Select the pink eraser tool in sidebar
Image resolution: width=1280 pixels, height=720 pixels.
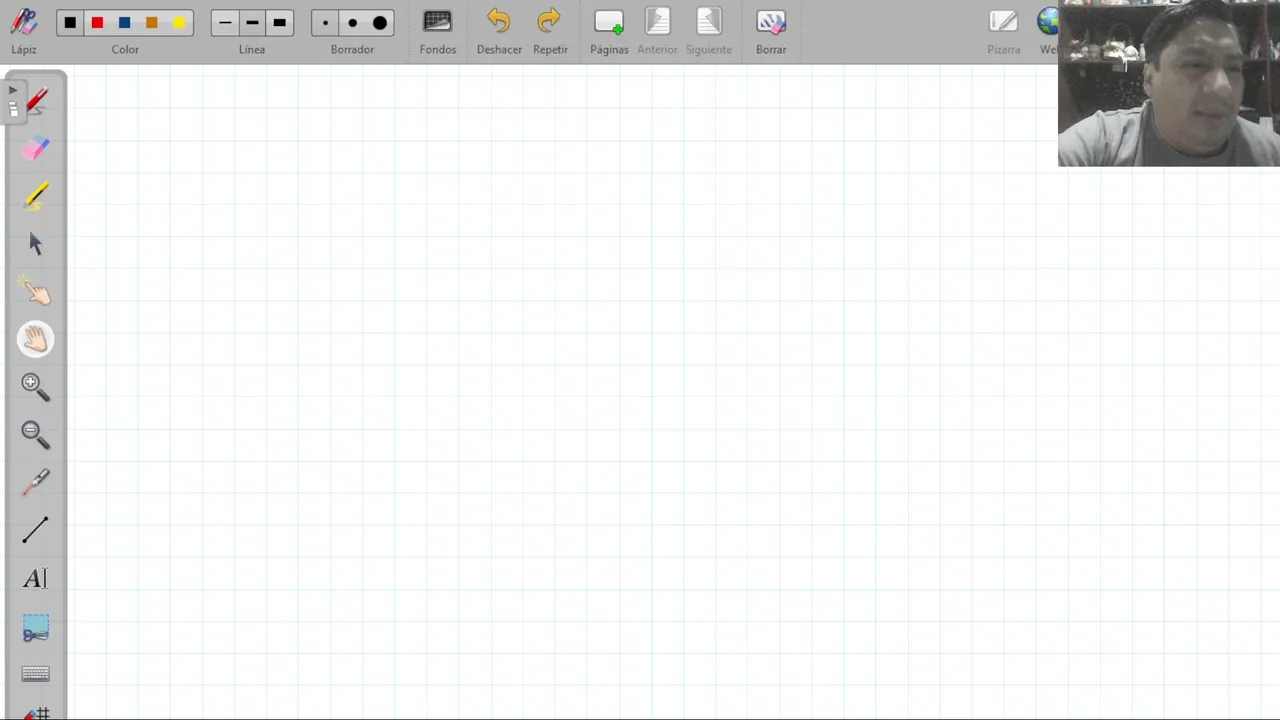[x=36, y=148]
